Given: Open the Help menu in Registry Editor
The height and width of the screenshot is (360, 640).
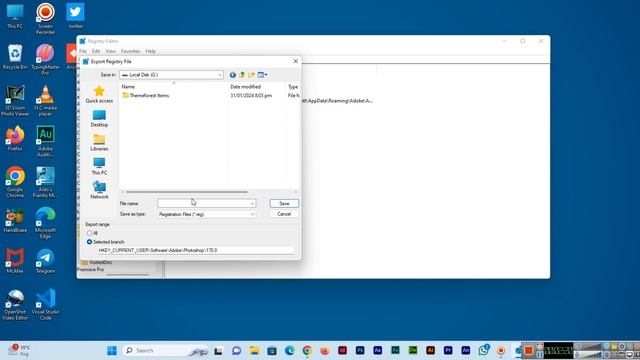Looking at the screenshot, I should (151, 51).
